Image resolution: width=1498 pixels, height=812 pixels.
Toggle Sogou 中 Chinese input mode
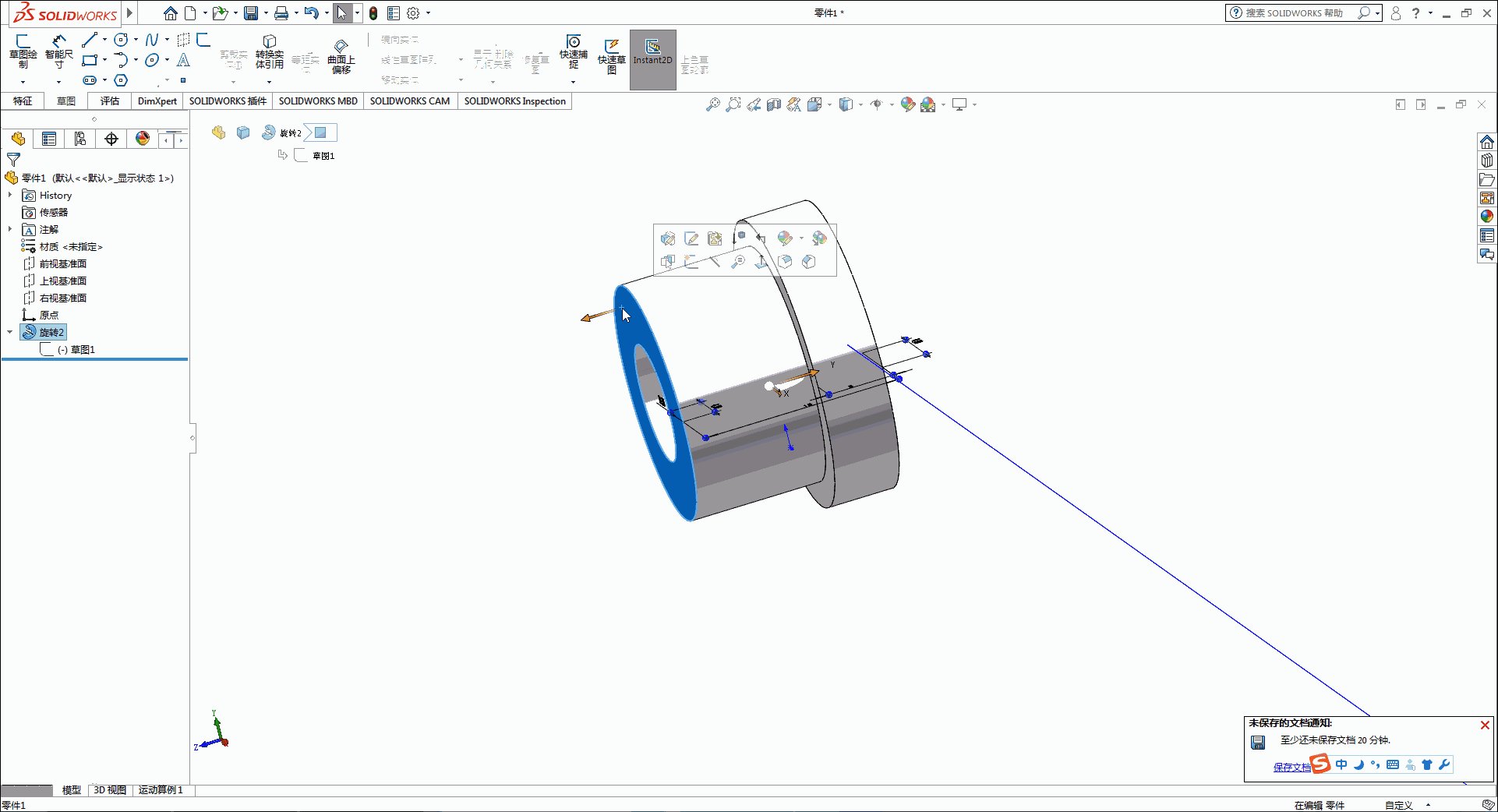[1341, 764]
